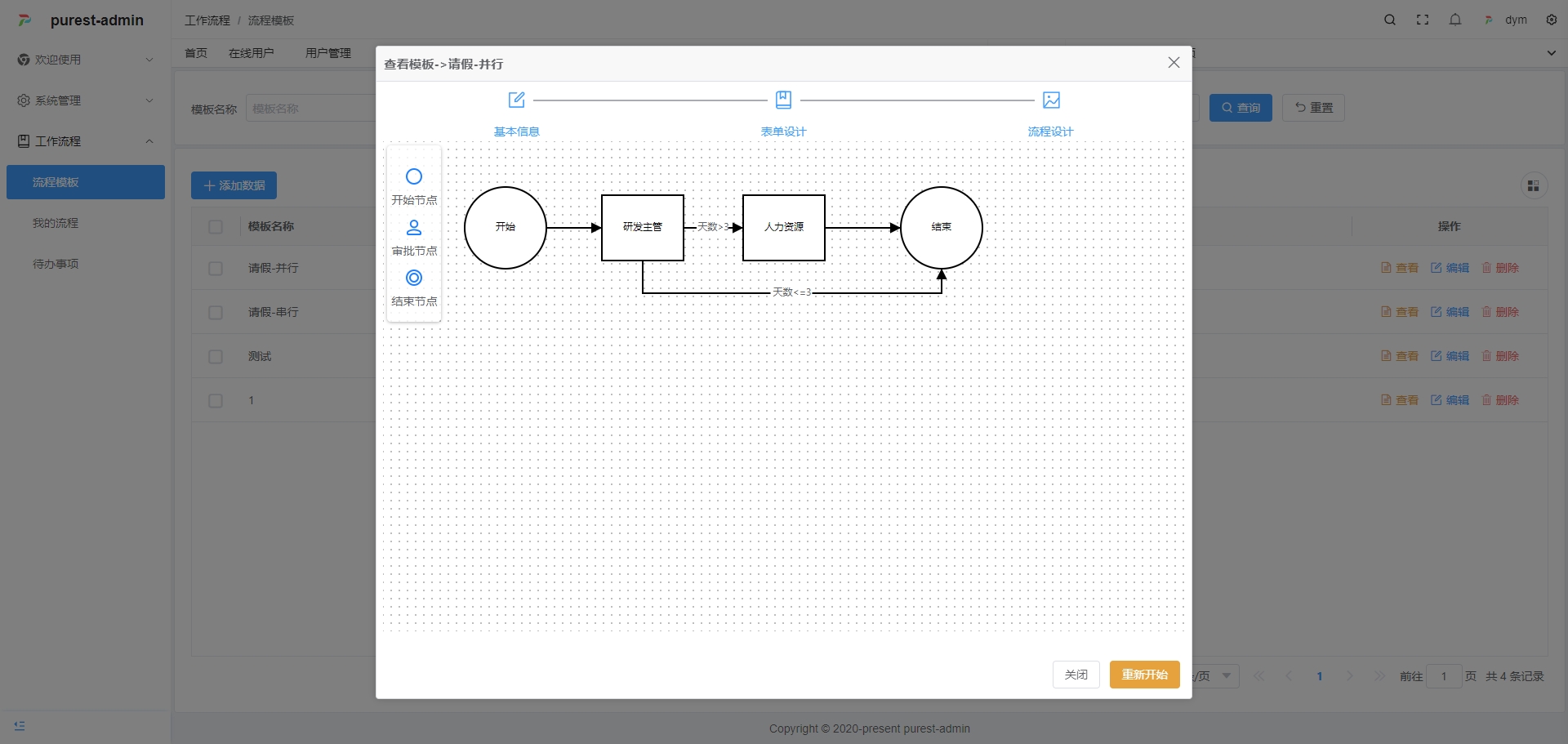Toggle fullscreen mode icon

(1423, 20)
